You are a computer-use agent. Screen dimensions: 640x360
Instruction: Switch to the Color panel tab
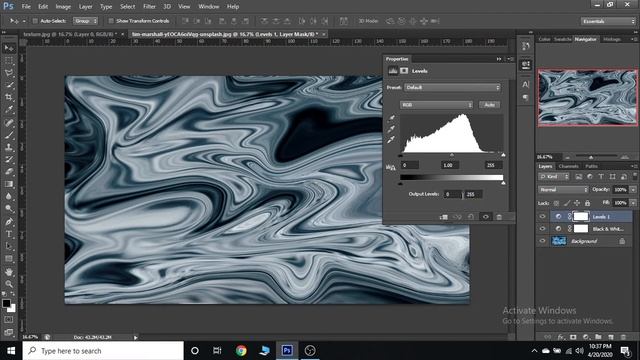click(544, 39)
